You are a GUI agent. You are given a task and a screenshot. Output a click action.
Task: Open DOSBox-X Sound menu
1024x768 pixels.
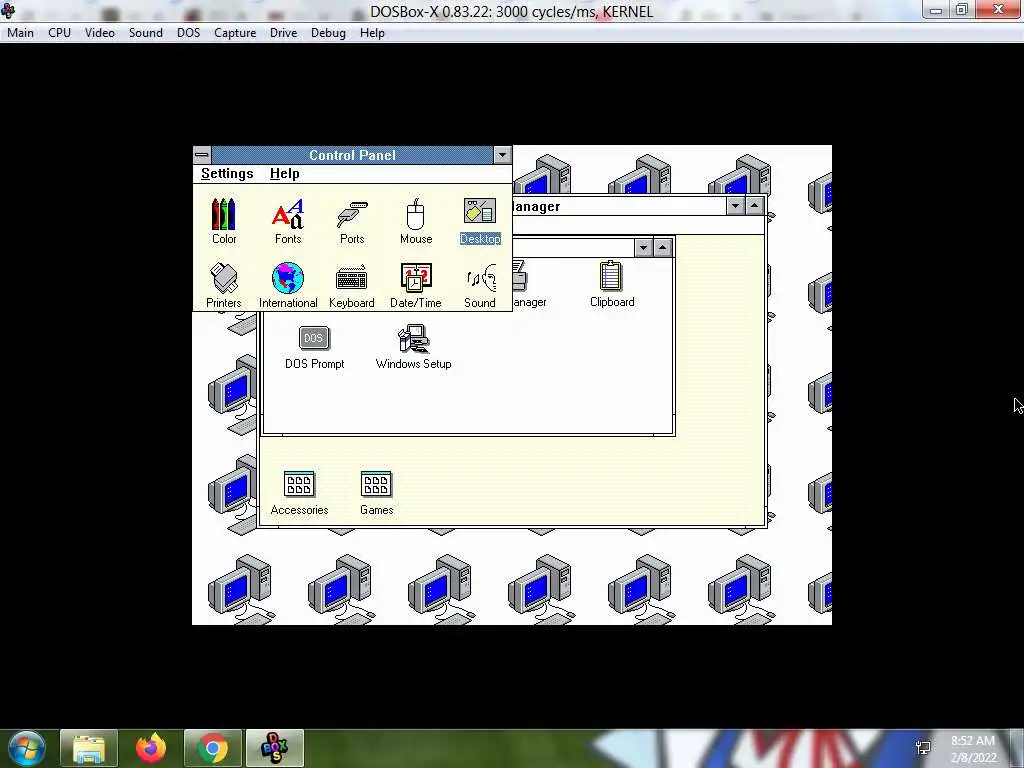(x=145, y=33)
